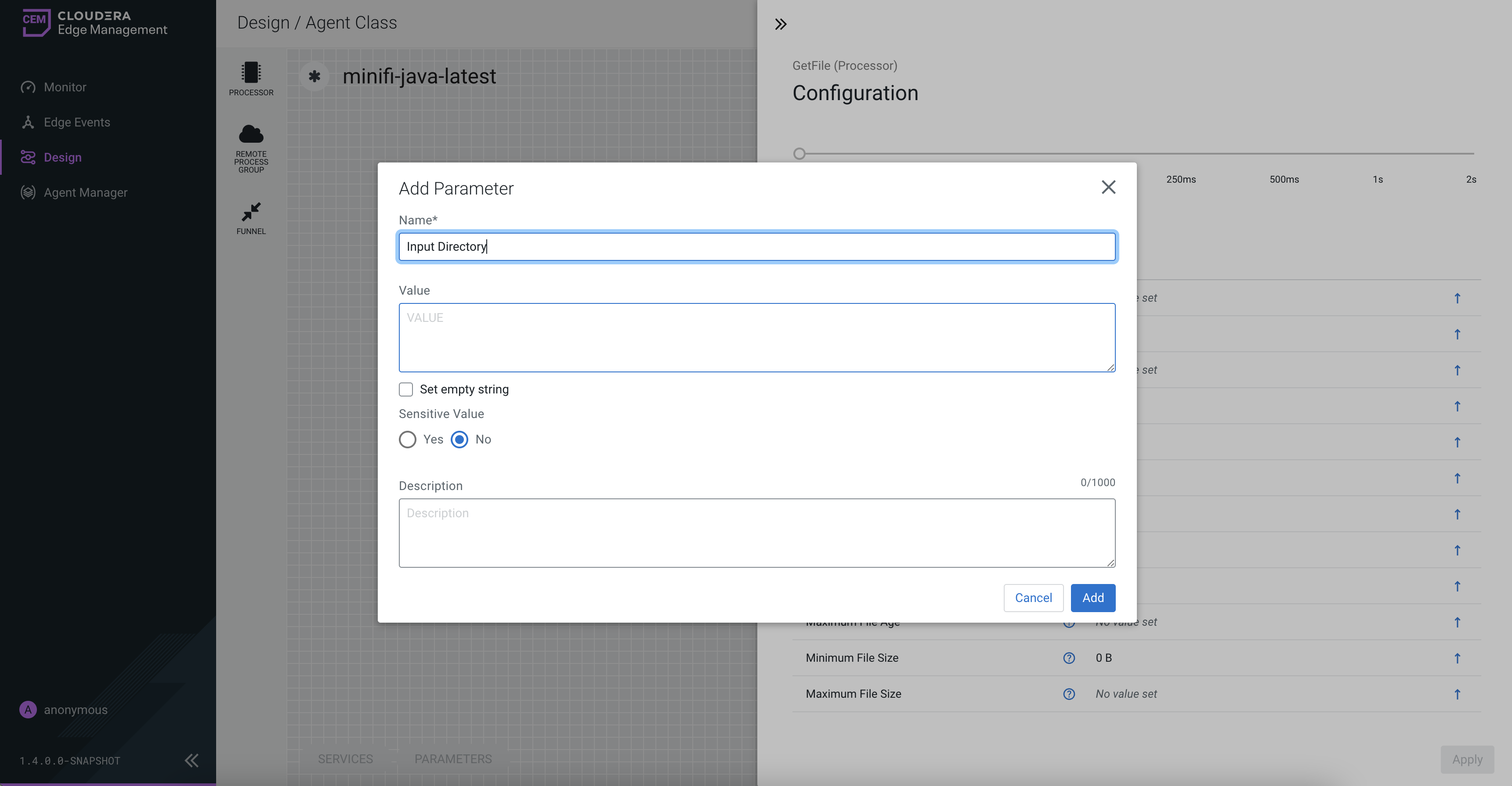Viewport: 1512px width, 786px height.
Task: Open Monitor from the sidebar
Action: tap(65, 87)
